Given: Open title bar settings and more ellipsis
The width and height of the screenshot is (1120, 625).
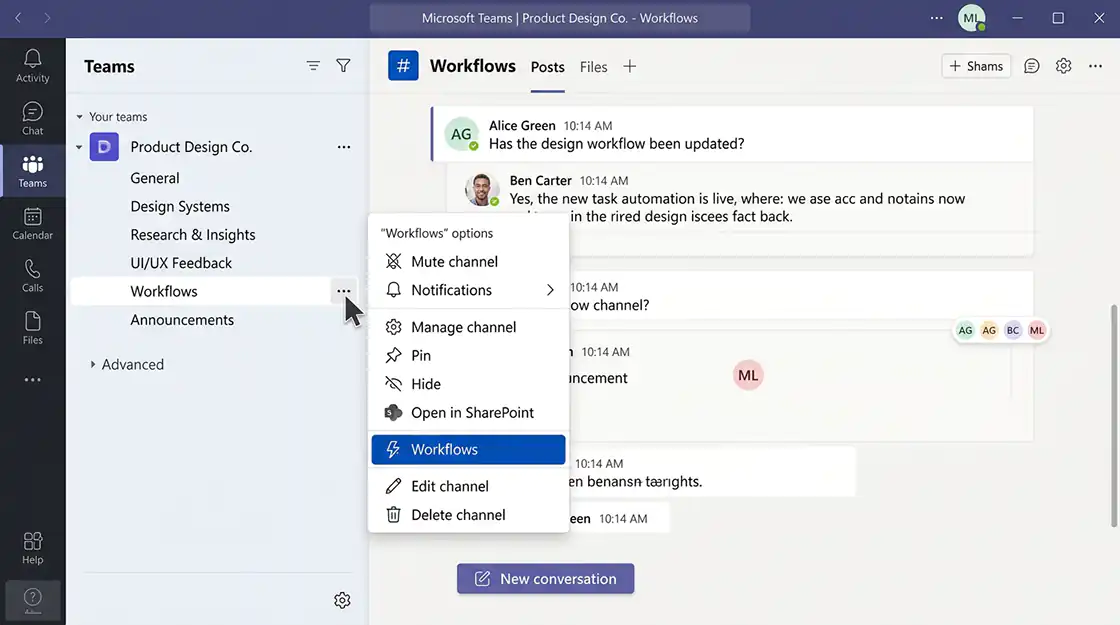Looking at the screenshot, I should [x=936, y=18].
